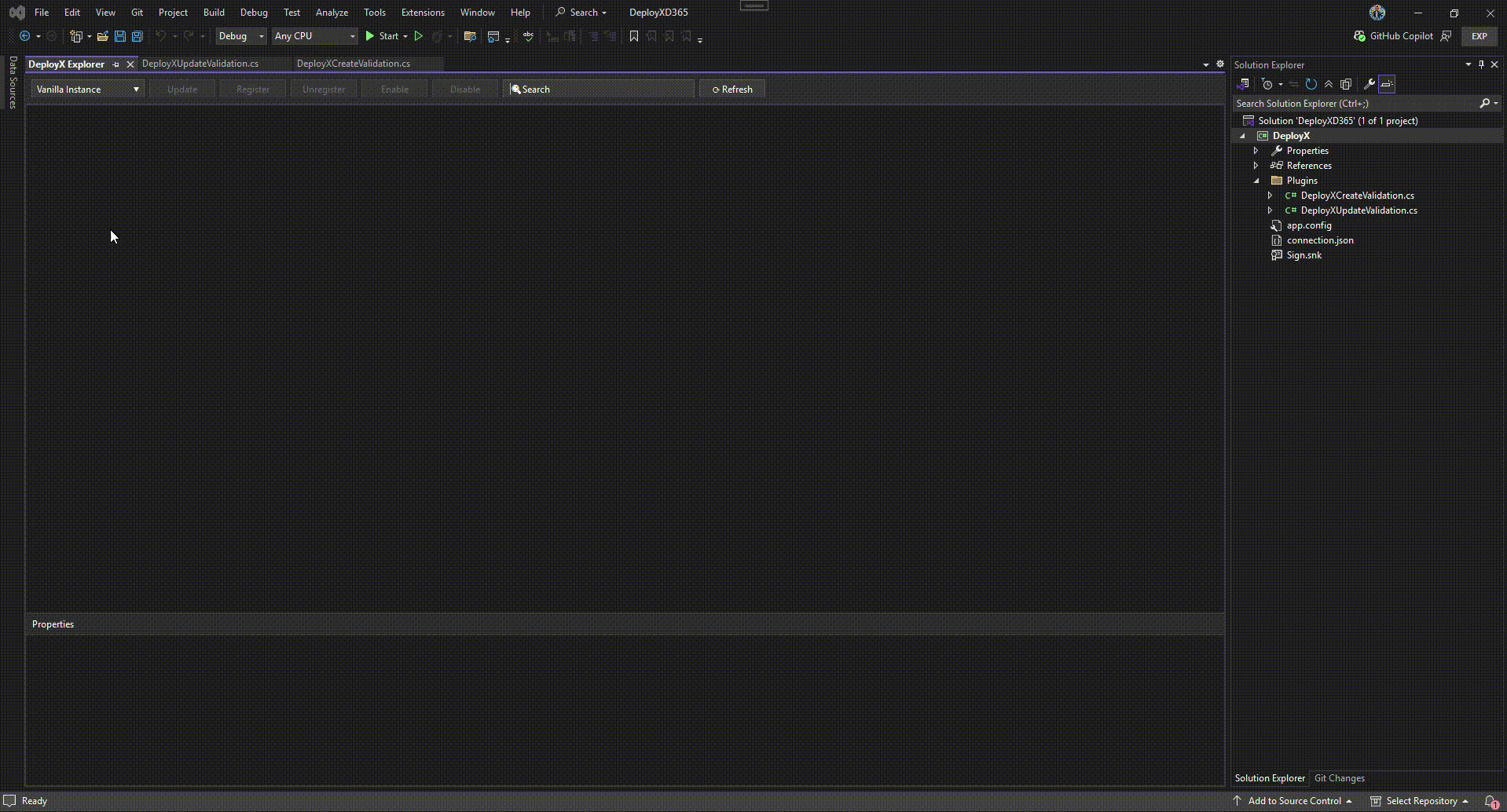The width and height of the screenshot is (1507, 812).
Task: Select app.config in Solution Explorer
Action: [x=1309, y=225]
